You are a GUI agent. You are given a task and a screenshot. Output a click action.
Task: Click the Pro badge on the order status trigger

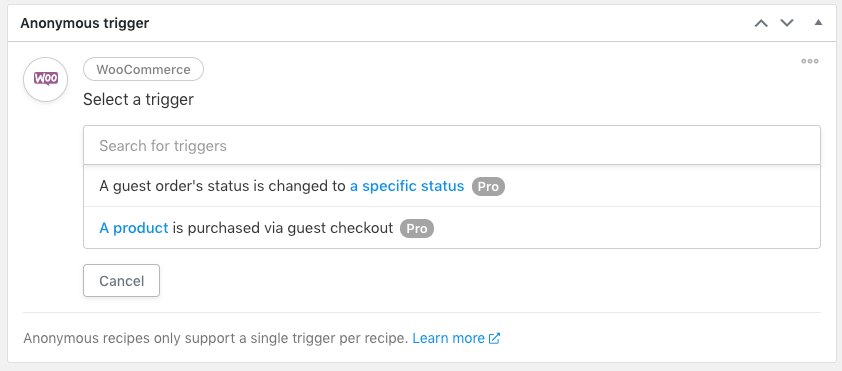coord(488,187)
